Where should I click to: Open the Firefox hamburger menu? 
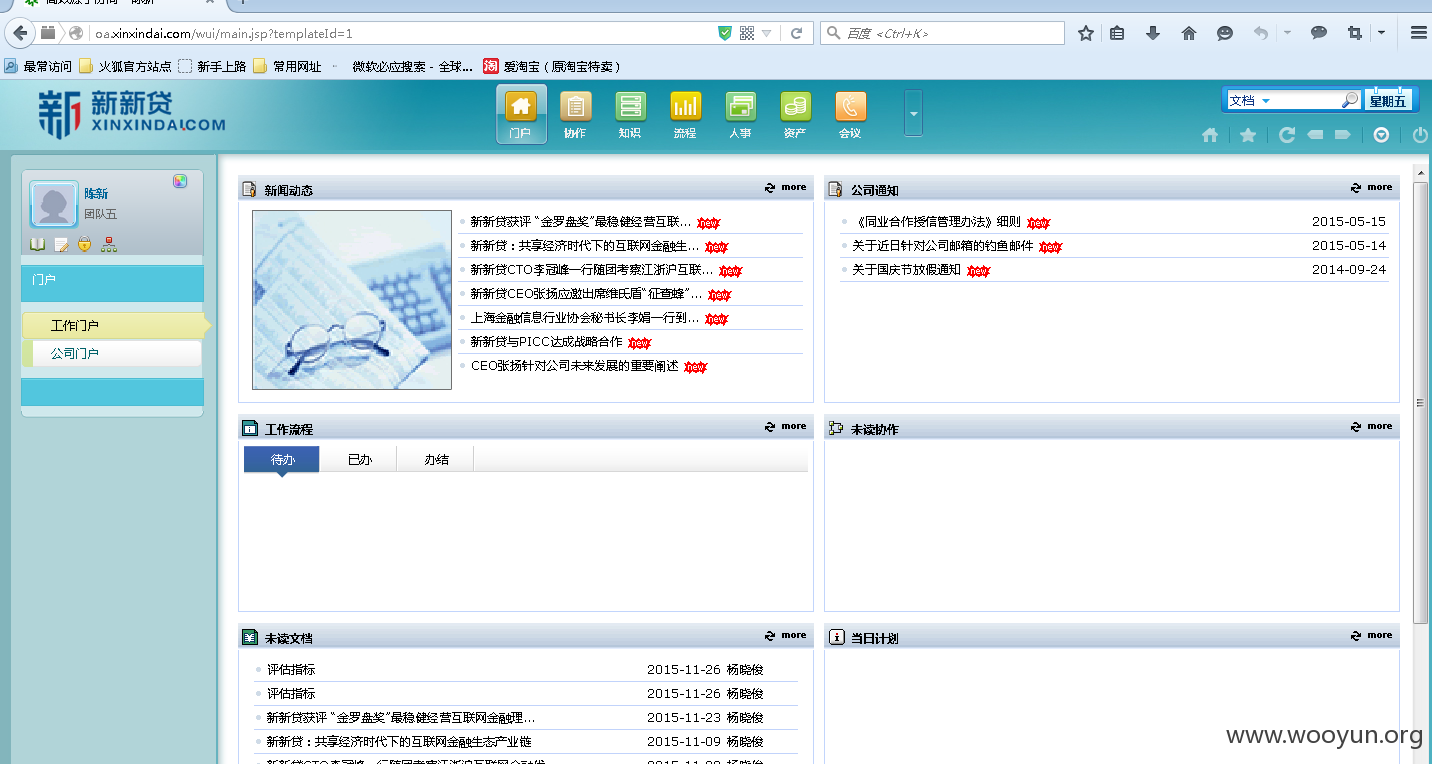click(1418, 33)
